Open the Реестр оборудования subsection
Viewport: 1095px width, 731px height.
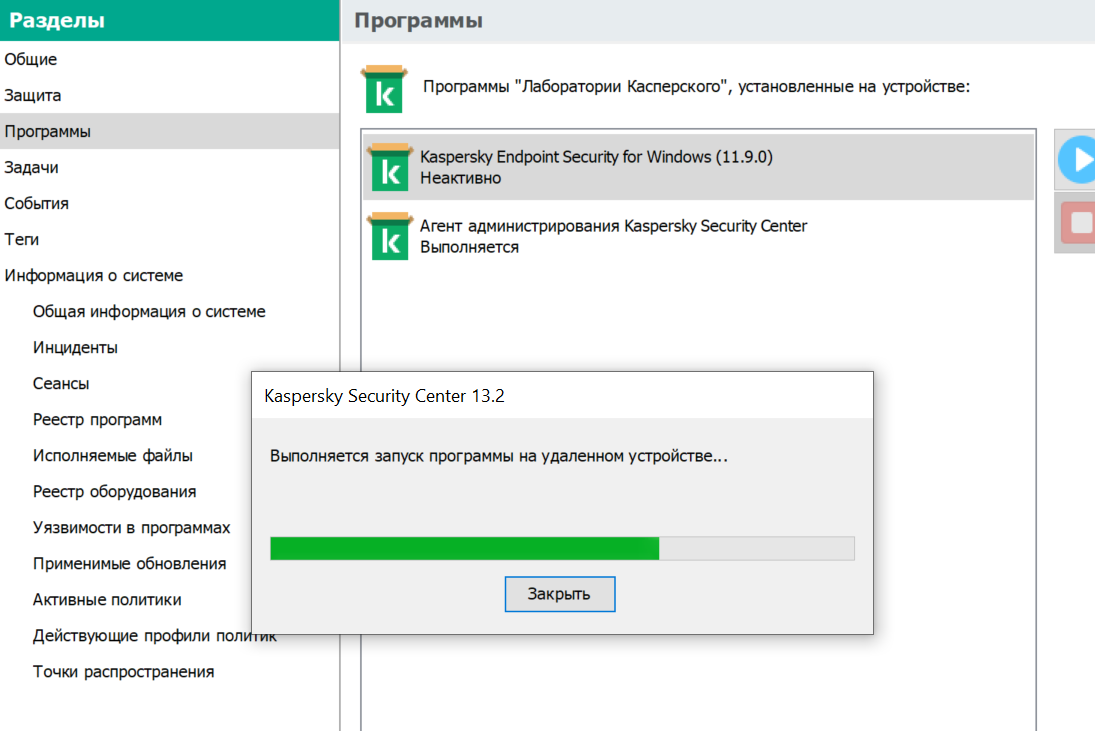coord(115,492)
